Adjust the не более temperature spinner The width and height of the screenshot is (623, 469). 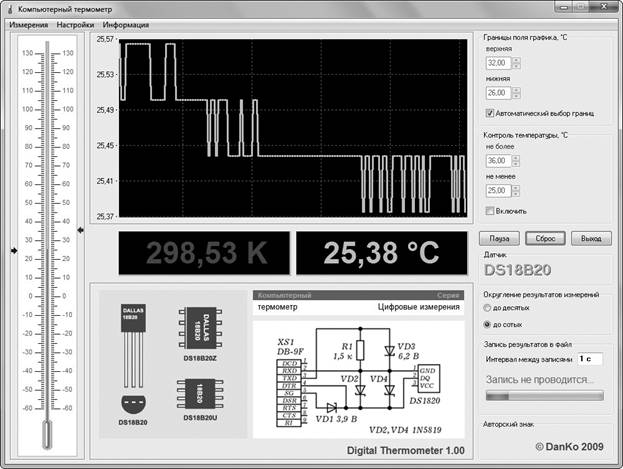coord(516,161)
